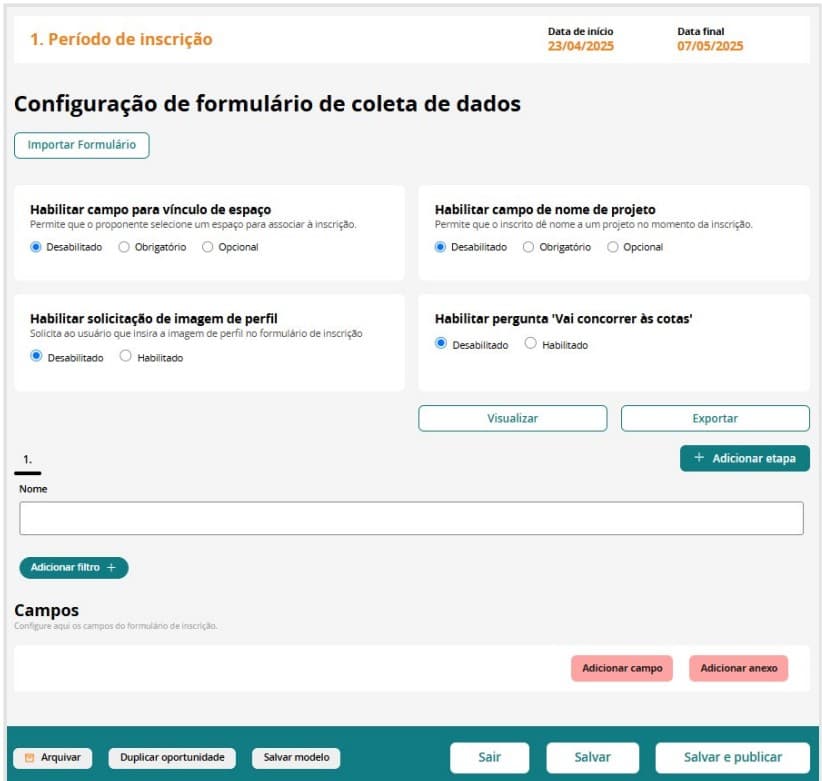
Task: Click the Importar Formulário button
Action: tap(81, 145)
